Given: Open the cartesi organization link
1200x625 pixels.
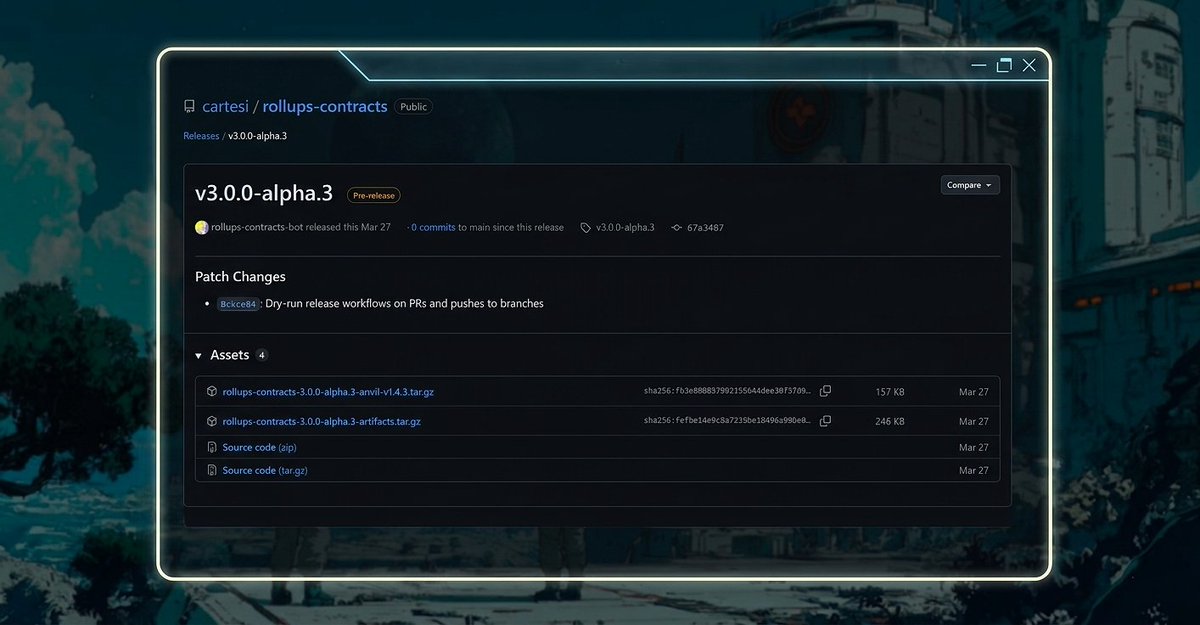Looking at the screenshot, I should click(226, 106).
